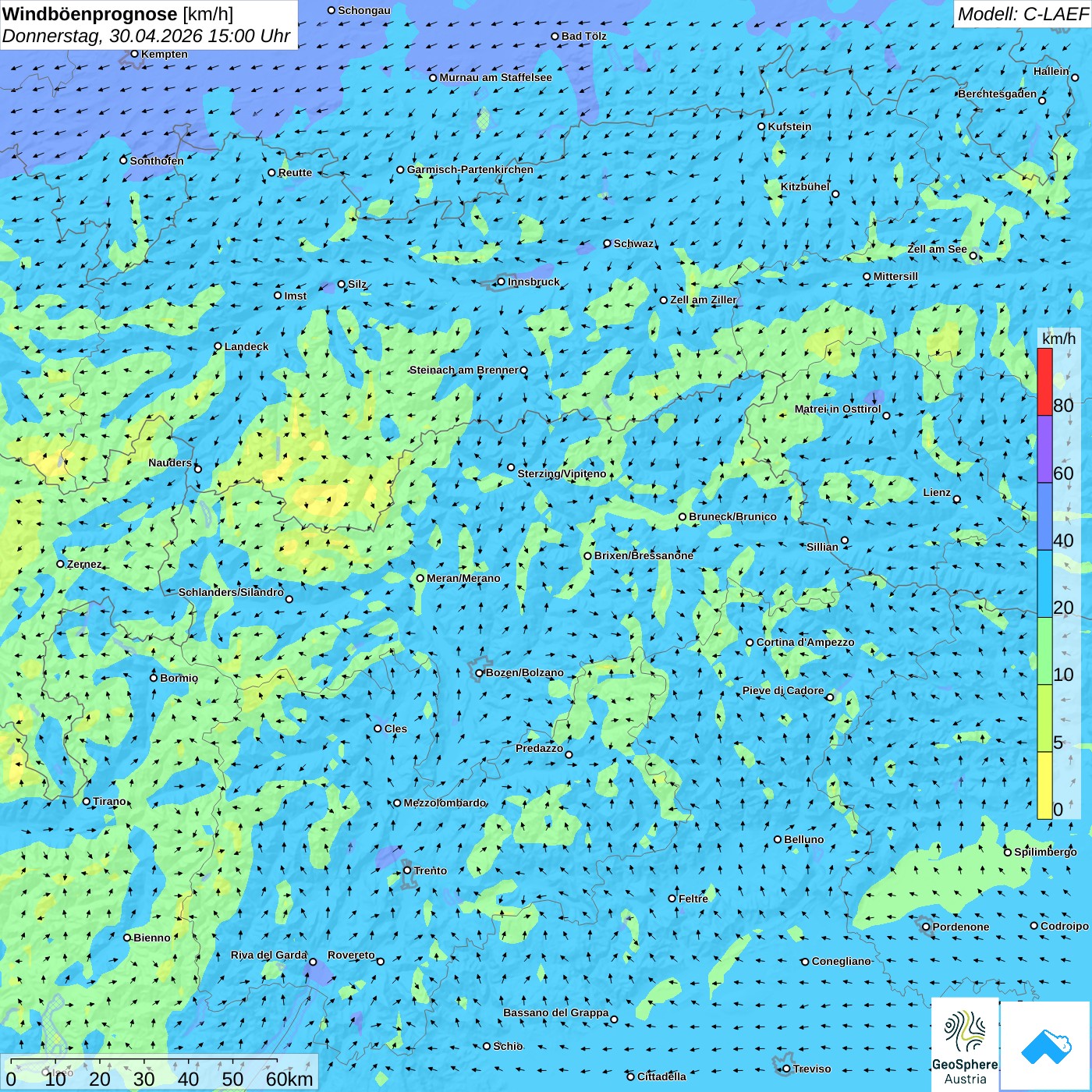Click the Kempten city label
Image resolution: width=1092 pixels, height=1092 pixels.
[x=165, y=54]
